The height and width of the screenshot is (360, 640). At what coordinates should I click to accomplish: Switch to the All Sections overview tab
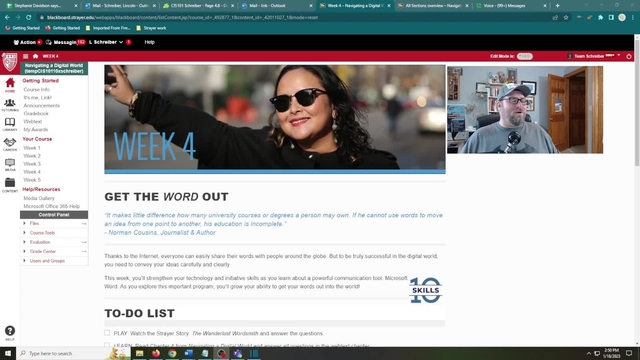(x=433, y=6)
